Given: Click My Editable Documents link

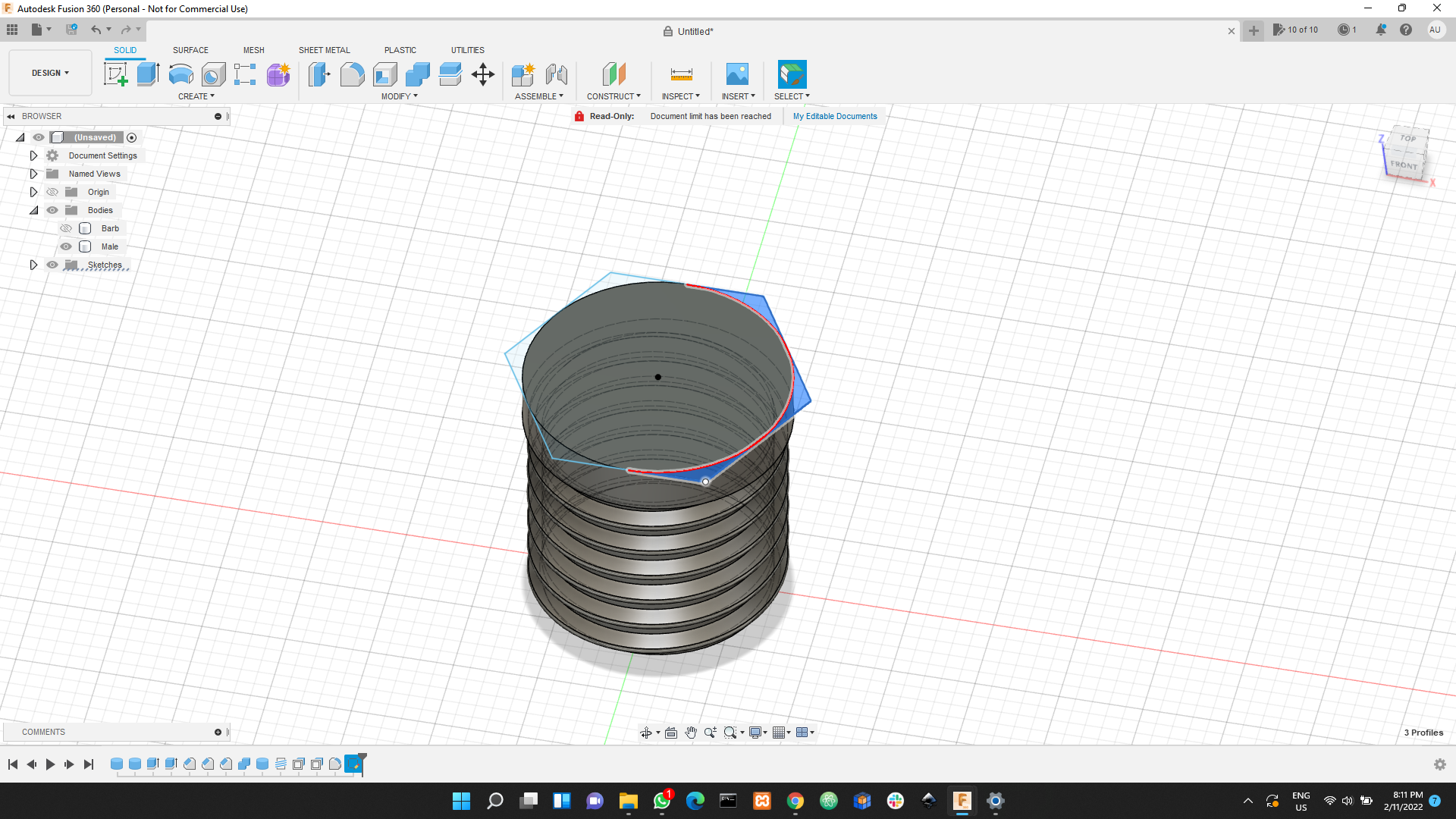Looking at the screenshot, I should tap(834, 116).
